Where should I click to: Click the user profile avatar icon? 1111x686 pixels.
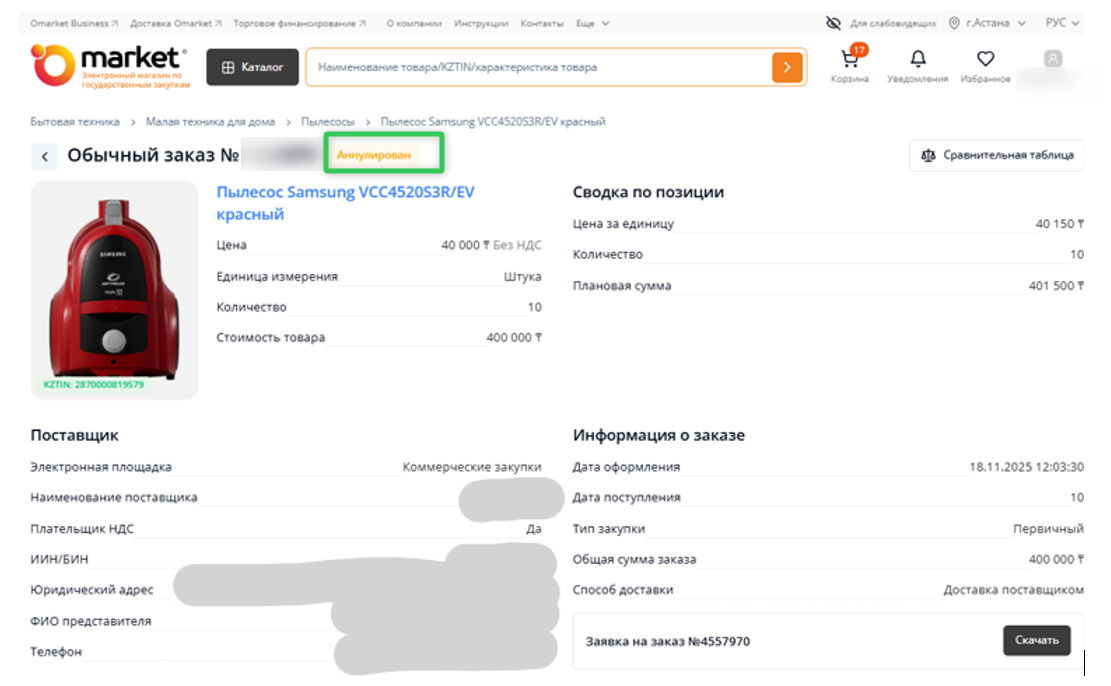[1052, 60]
